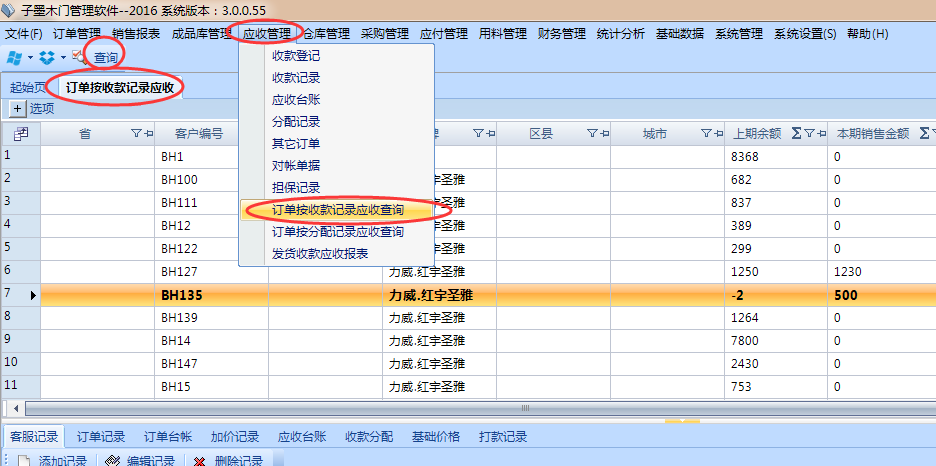This screenshot has height=466, width=936.
Task: Switch to the 起始页 tab
Action: click(x=28, y=88)
